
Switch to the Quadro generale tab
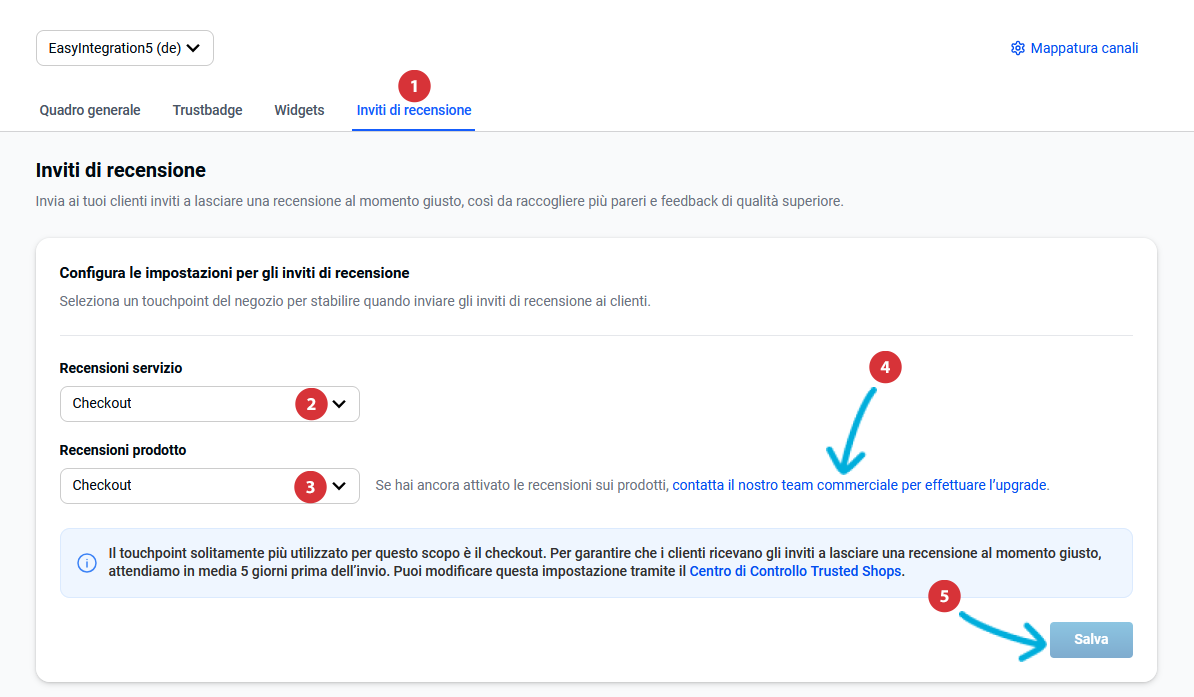click(x=90, y=110)
